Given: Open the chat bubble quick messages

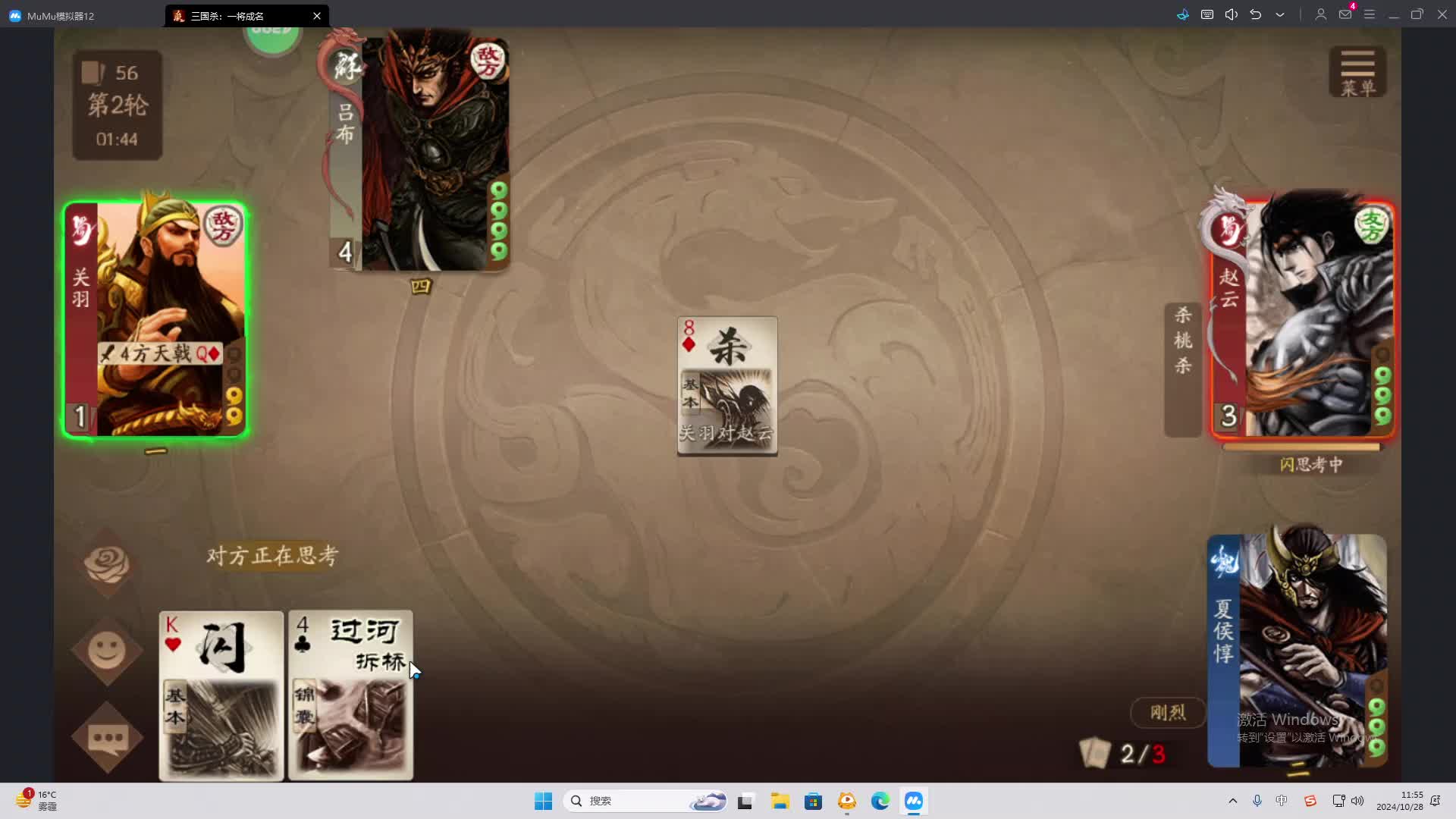Looking at the screenshot, I should pyautogui.click(x=107, y=737).
